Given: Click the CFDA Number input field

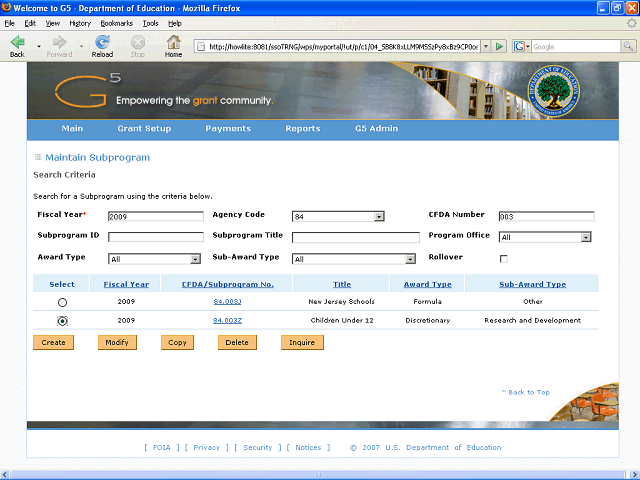Looking at the screenshot, I should [x=546, y=216].
